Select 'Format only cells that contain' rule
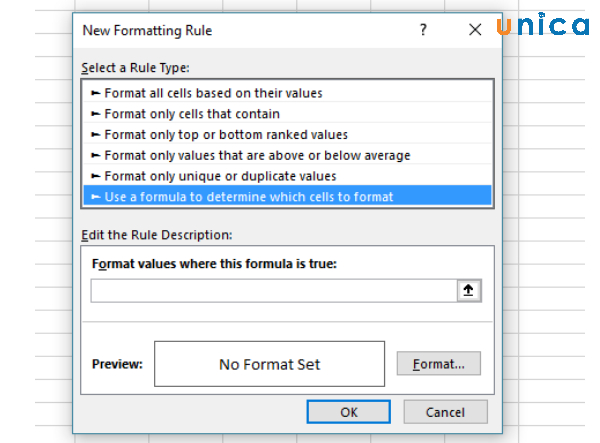 click(x=190, y=113)
